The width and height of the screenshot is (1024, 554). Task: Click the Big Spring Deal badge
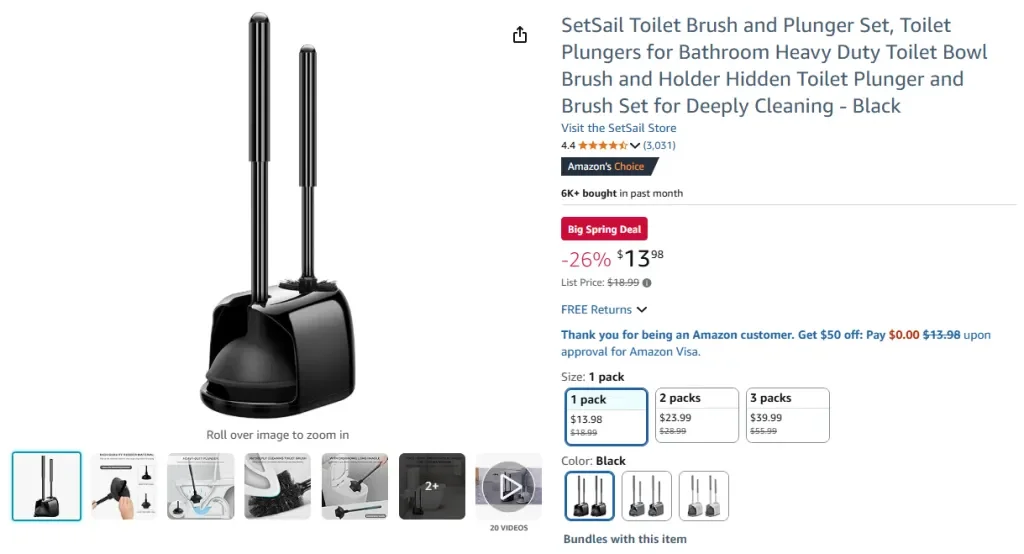click(604, 229)
